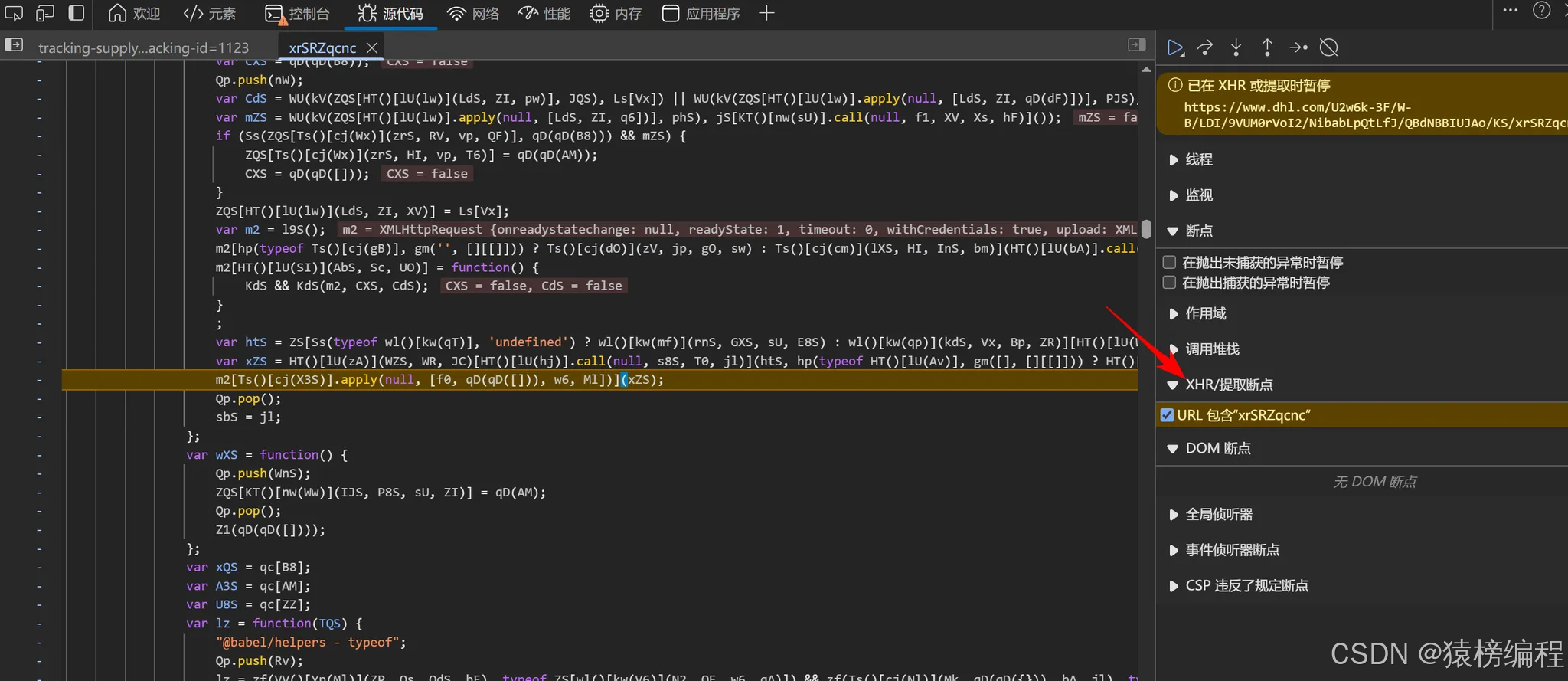This screenshot has width=1568, height=681.
Task: Toggle the file navigator sidebar icon
Action: click(15, 45)
